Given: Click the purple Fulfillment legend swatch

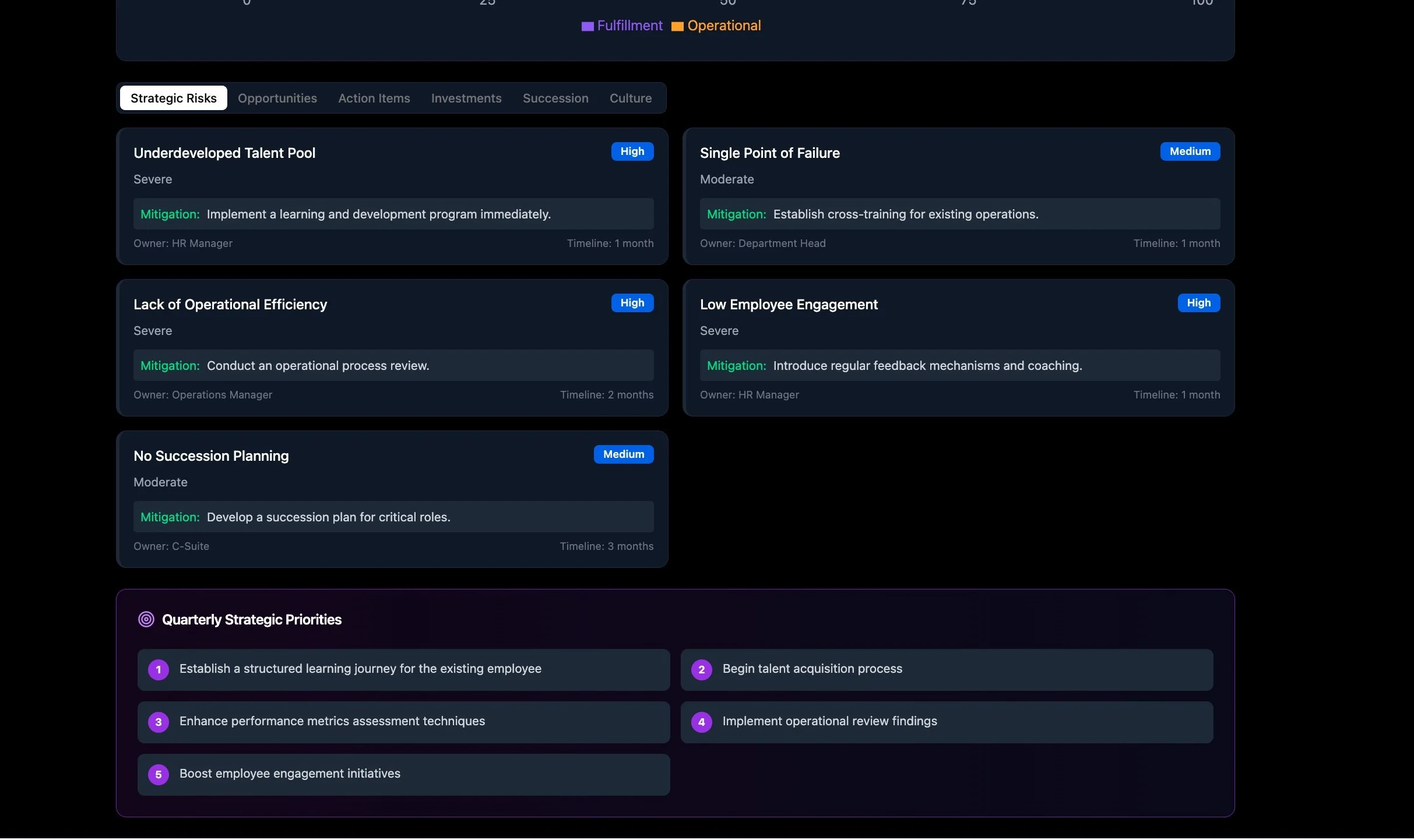Looking at the screenshot, I should pos(587,26).
